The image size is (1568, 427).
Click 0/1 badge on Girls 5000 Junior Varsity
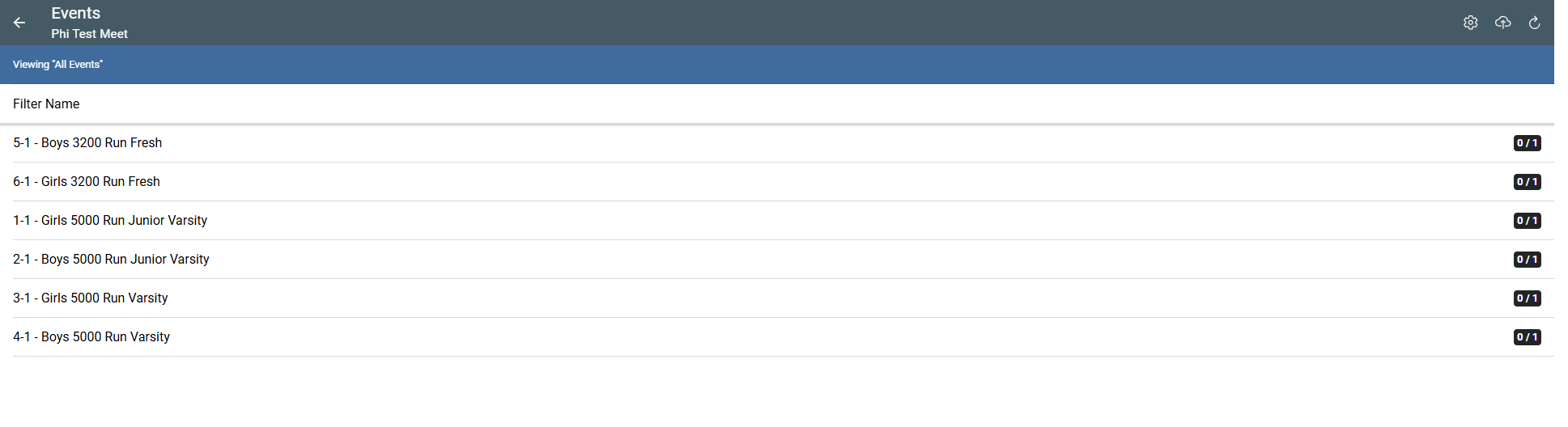tap(1527, 221)
